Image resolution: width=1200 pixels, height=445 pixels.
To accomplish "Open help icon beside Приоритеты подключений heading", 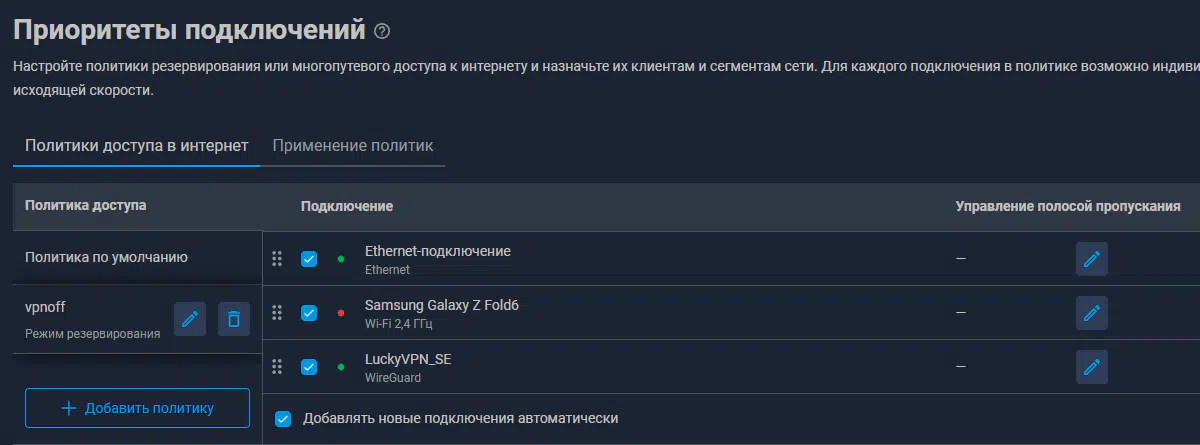I will point(381,31).
